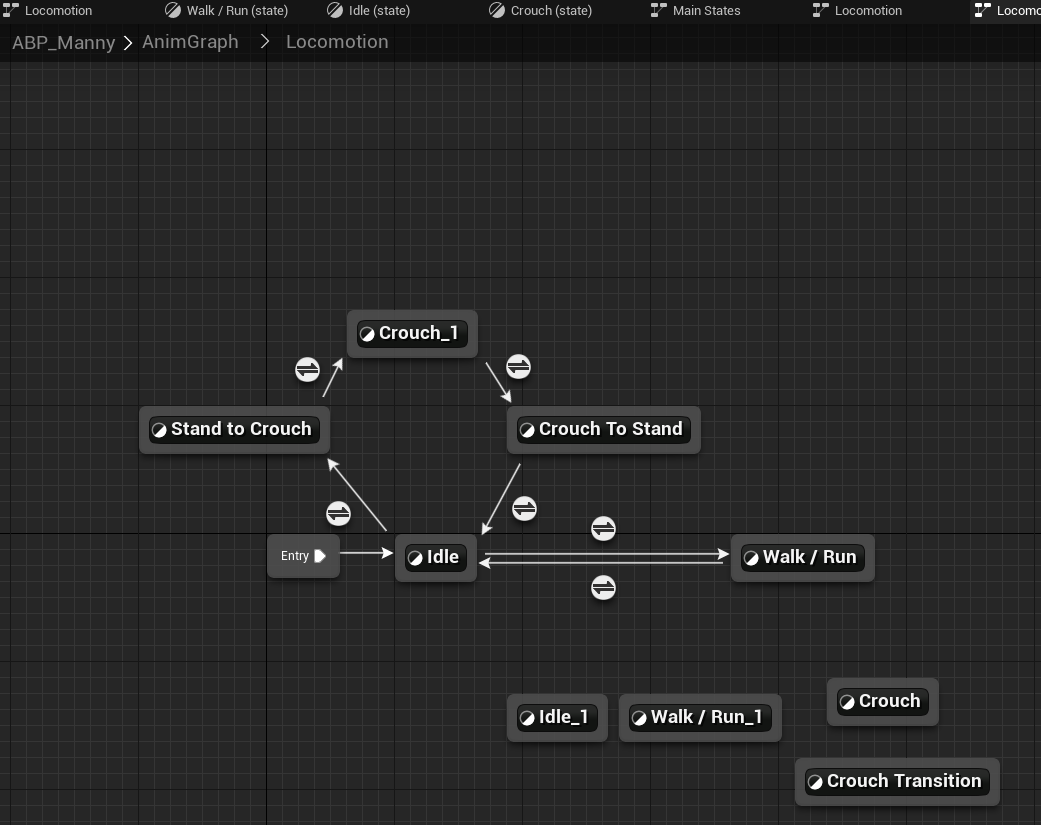Click the state icon on the Crouch_1 node
This screenshot has width=1041, height=825.
pos(368,333)
